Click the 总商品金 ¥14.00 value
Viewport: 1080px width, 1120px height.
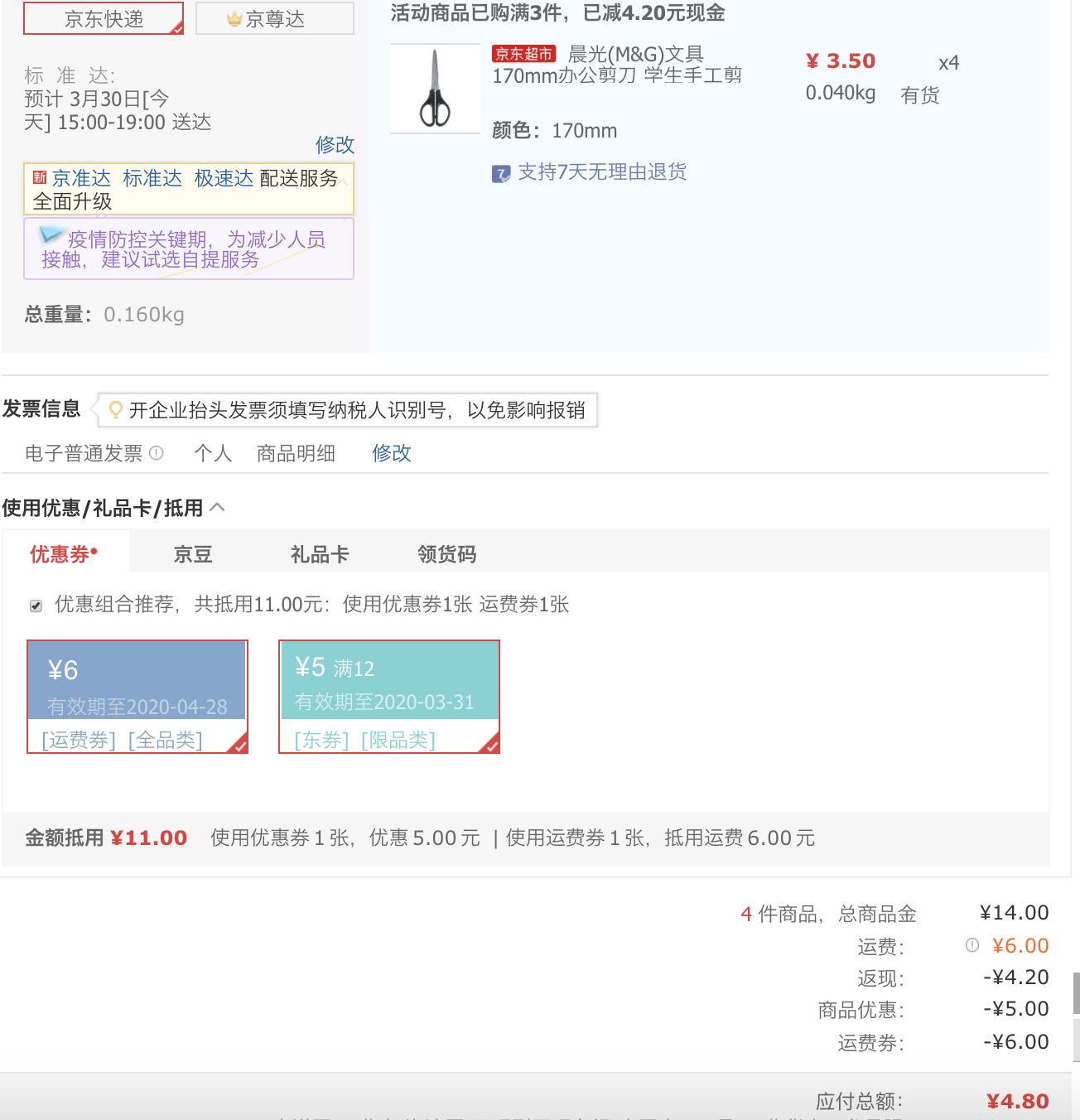tap(1015, 913)
